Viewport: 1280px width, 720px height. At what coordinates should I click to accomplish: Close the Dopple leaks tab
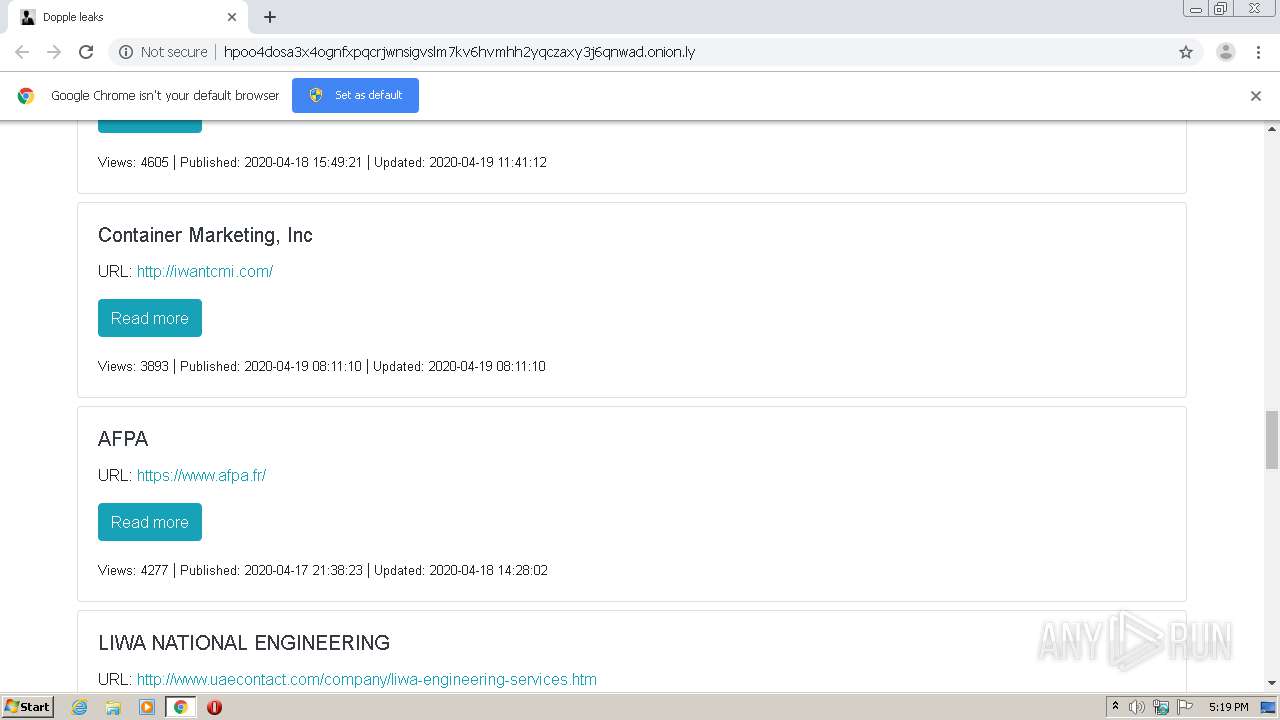pos(232,17)
